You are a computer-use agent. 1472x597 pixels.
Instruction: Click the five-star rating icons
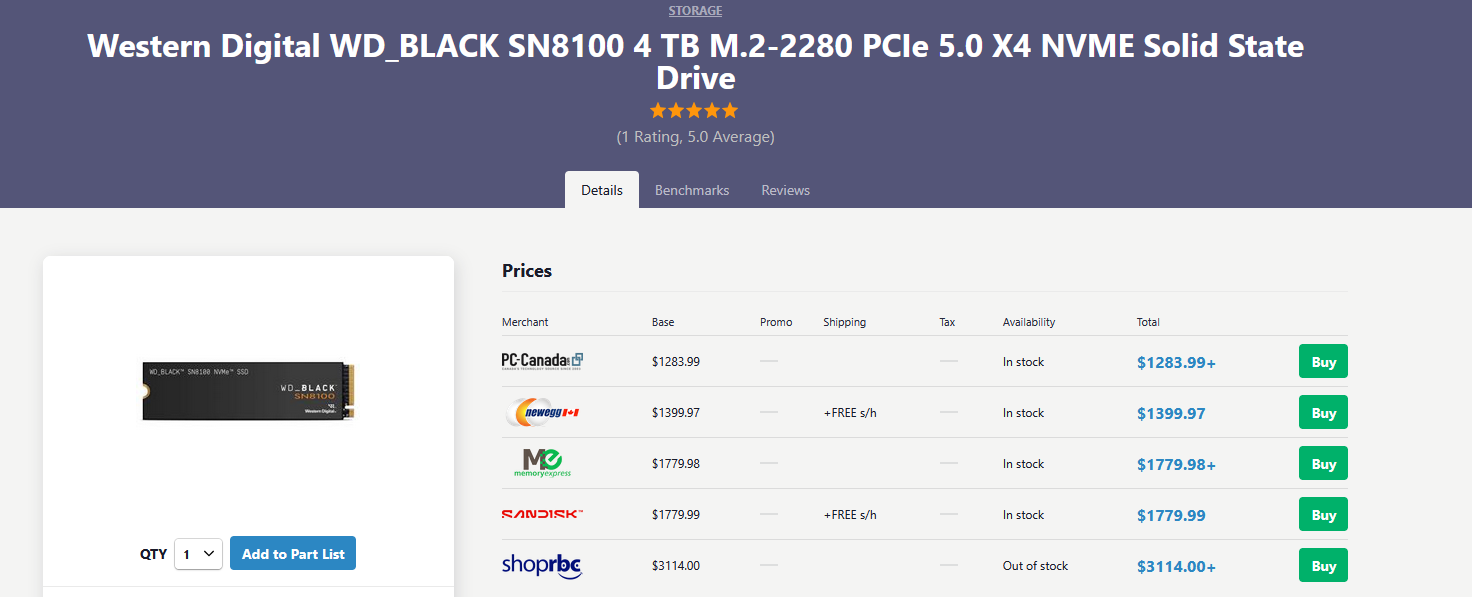[694, 110]
